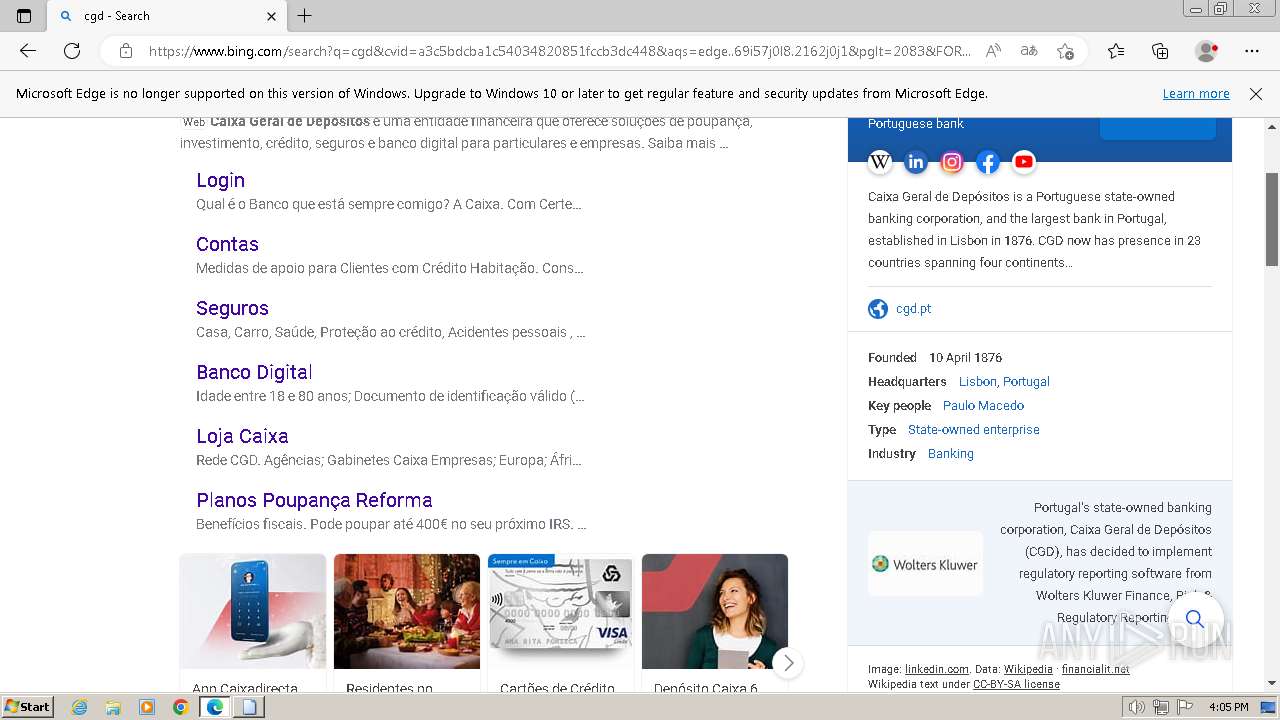Launch Google Chrome from the taskbar
Viewport: 1280px width, 720px height.
[180, 707]
